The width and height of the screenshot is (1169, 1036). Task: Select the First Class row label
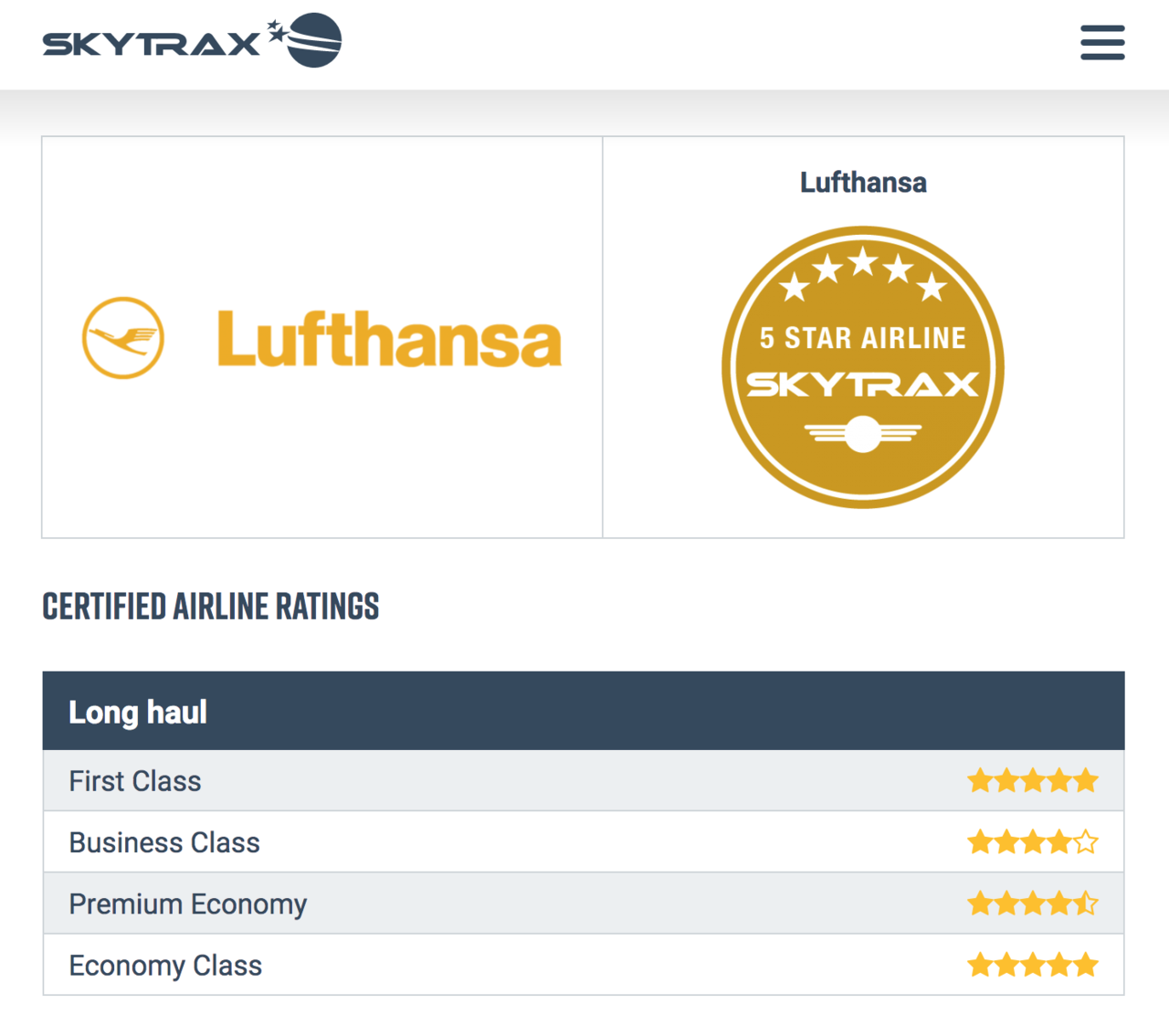[x=135, y=781]
